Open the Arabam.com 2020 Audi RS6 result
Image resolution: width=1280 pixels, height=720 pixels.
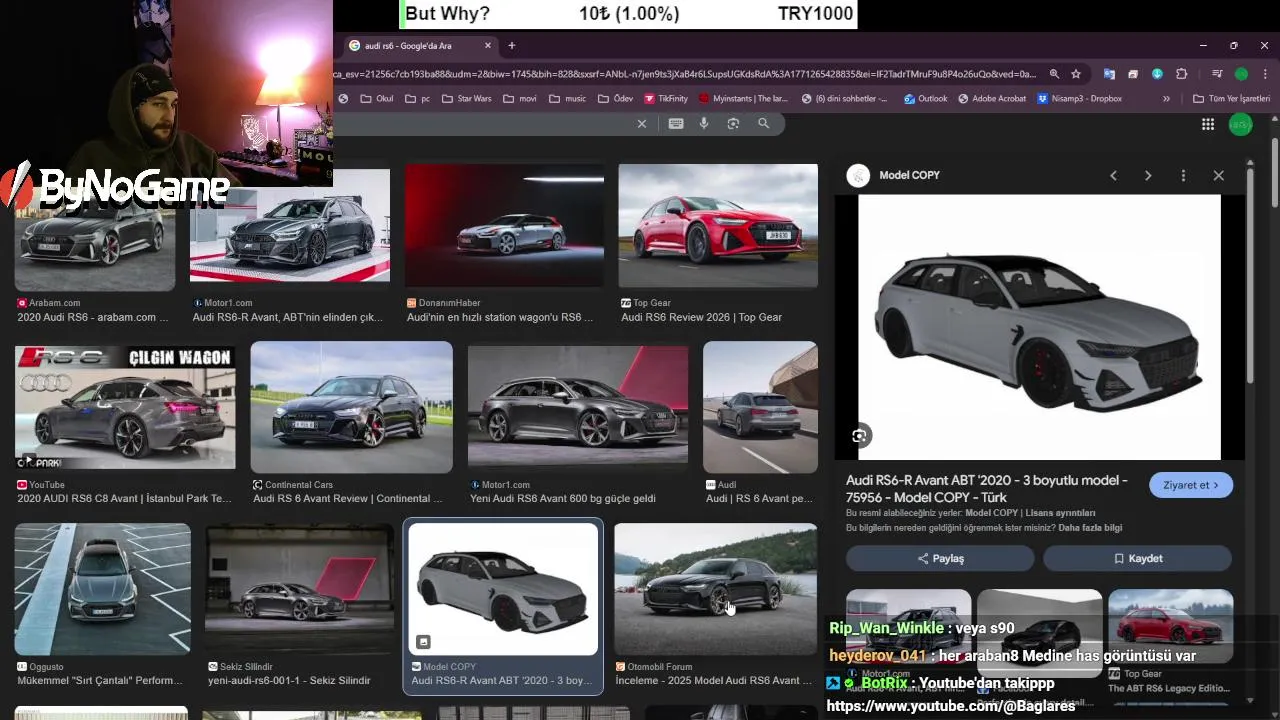[x=95, y=245]
